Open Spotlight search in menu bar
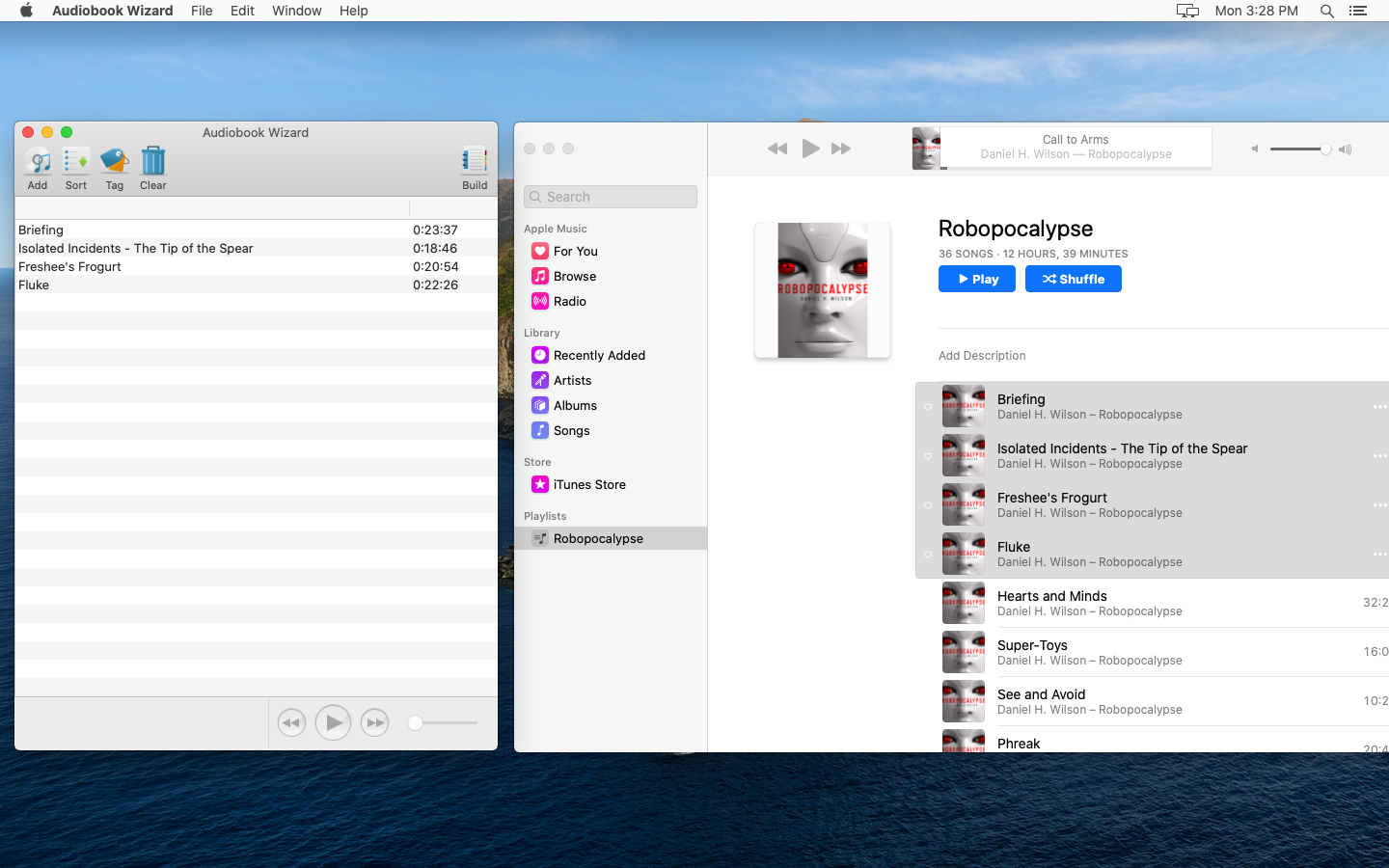This screenshot has height=868, width=1389. (1327, 11)
